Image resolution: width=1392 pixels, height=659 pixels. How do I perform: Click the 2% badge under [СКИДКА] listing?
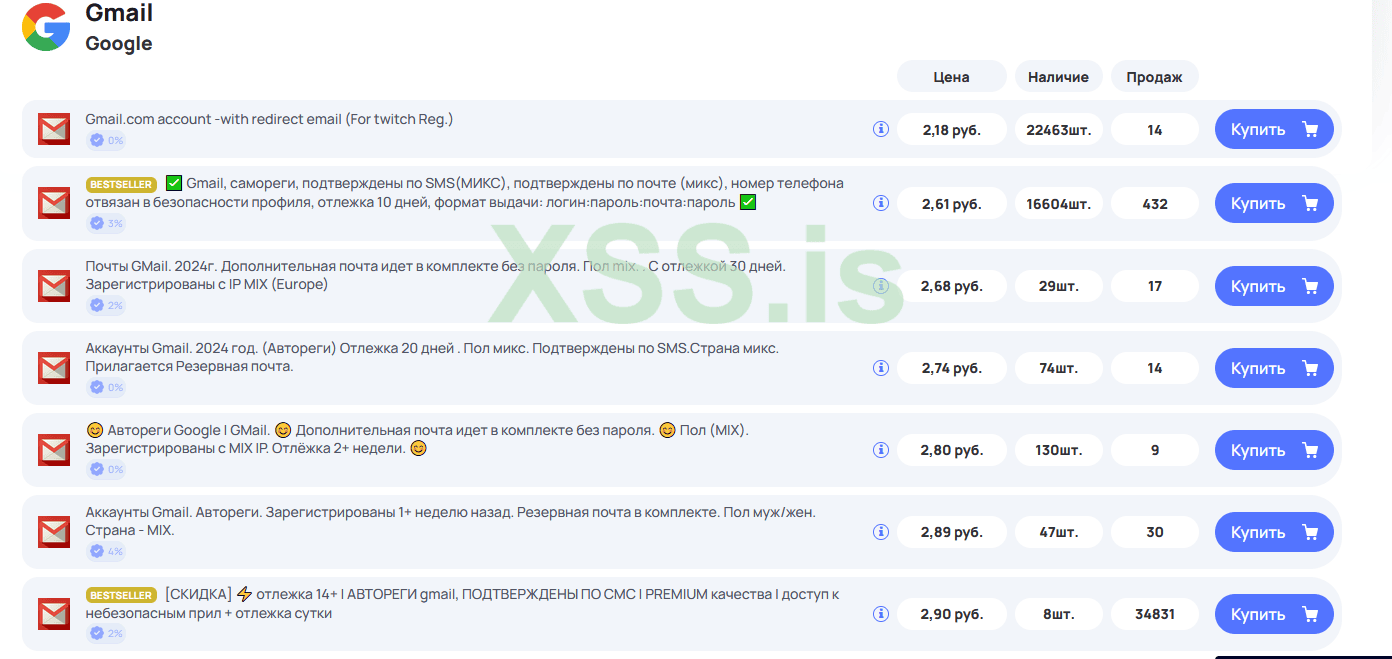[106, 634]
